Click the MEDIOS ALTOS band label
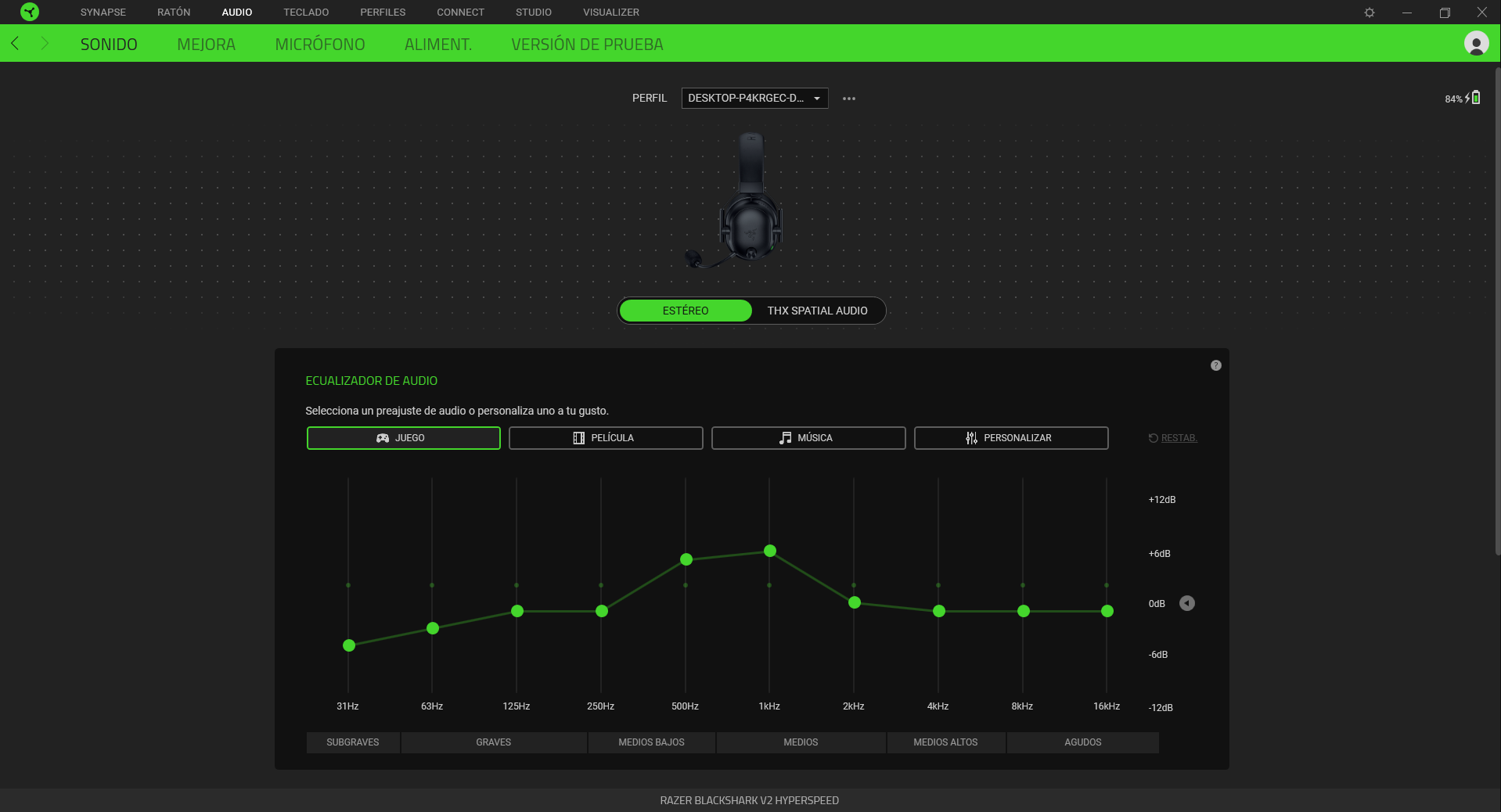The height and width of the screenshot is (812, 1501). [945, 742]
